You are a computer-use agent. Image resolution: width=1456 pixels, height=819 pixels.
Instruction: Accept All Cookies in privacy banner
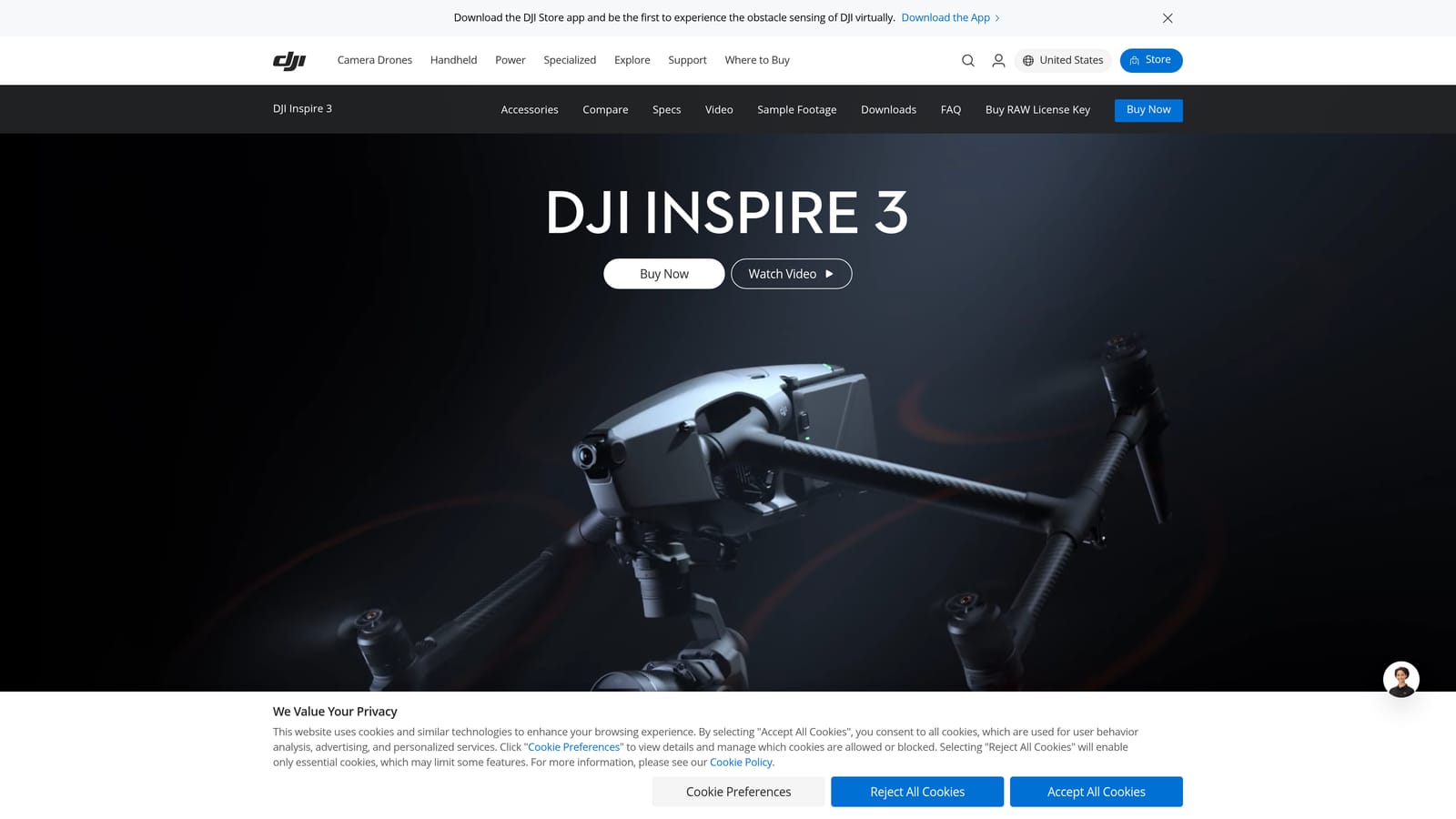pos(1097,792)
